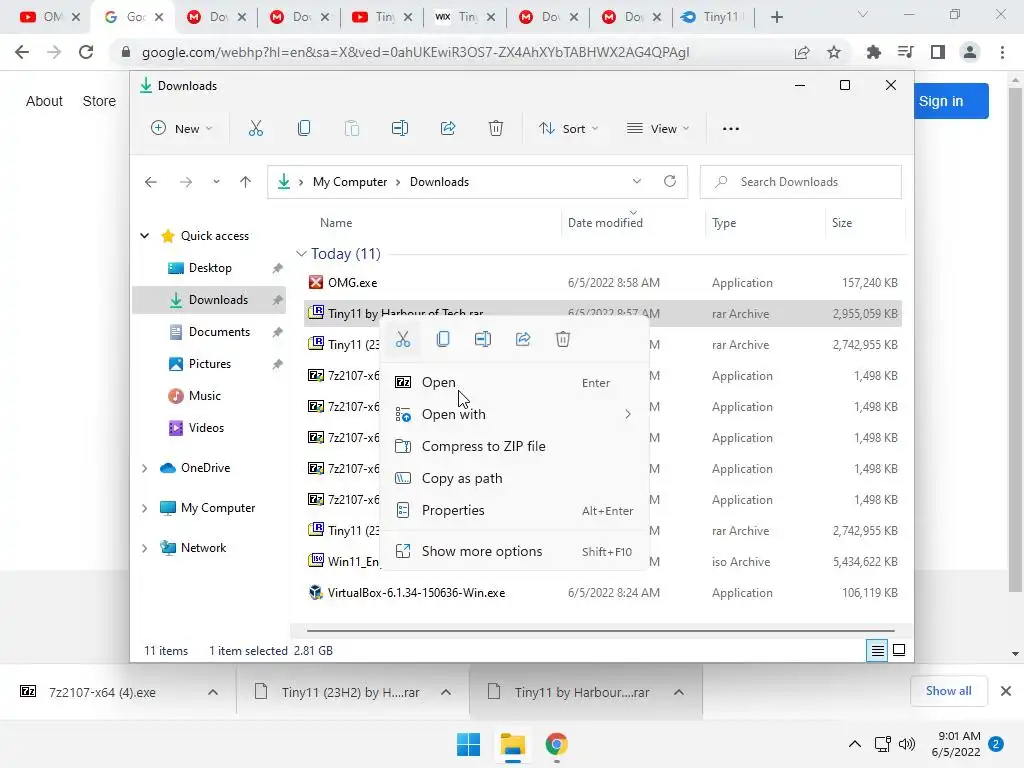Click the Sign in button
Image resolution: width=1024 pixels, height=768 pixels.
[951, 101]
